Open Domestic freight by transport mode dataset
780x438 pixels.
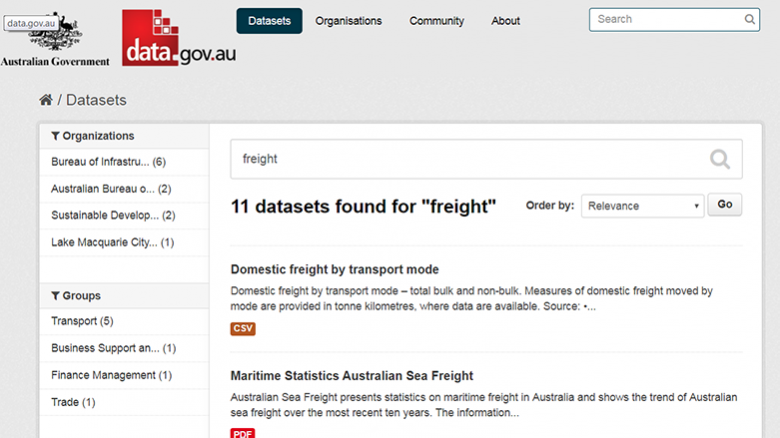pos(334,269)
